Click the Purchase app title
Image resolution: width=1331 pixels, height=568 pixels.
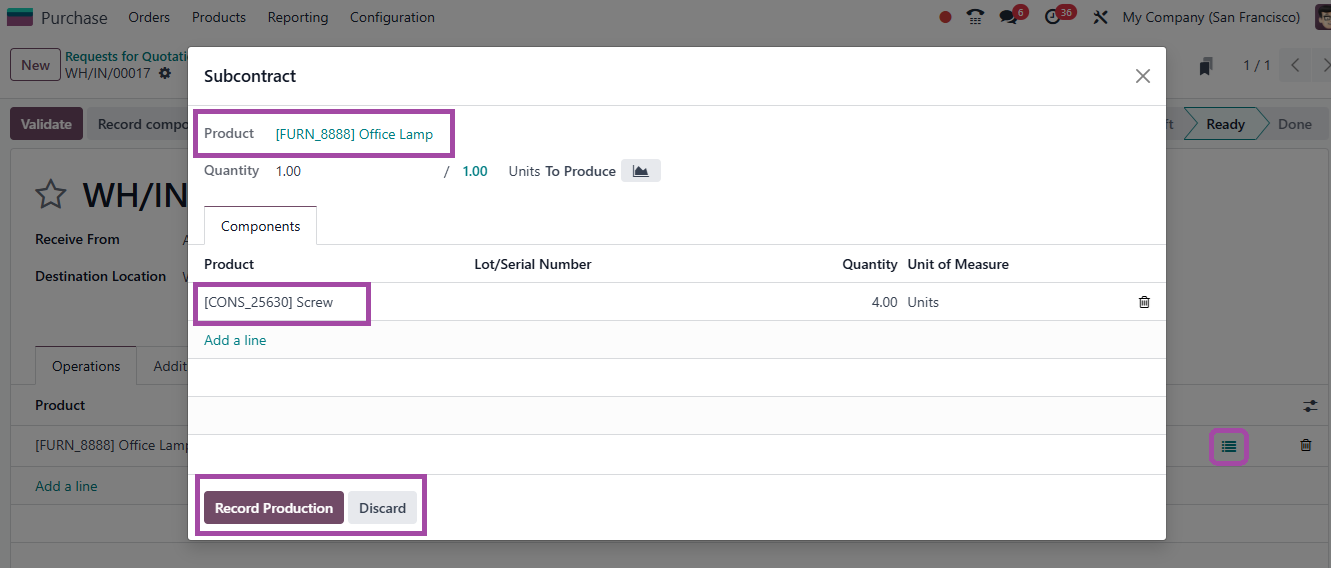click(x=74, y=17)
